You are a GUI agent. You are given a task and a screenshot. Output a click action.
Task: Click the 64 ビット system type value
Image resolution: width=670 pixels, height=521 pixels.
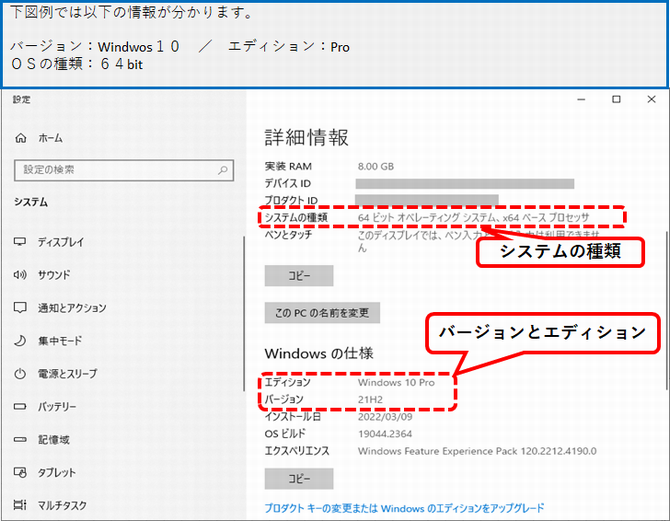tap(473, 218)
